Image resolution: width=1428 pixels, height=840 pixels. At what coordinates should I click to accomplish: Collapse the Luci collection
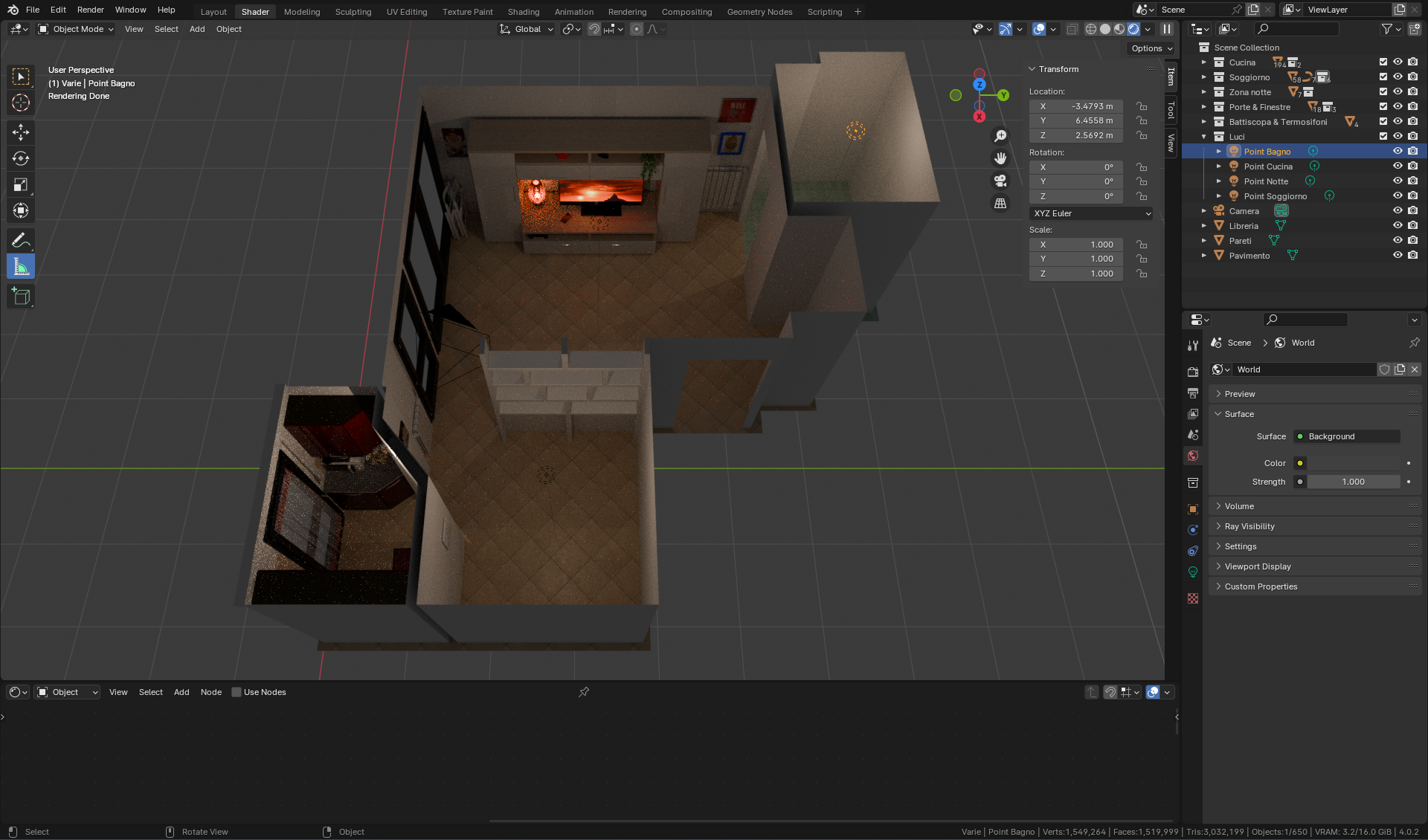pyautogui.click(x=1204, y=137)
